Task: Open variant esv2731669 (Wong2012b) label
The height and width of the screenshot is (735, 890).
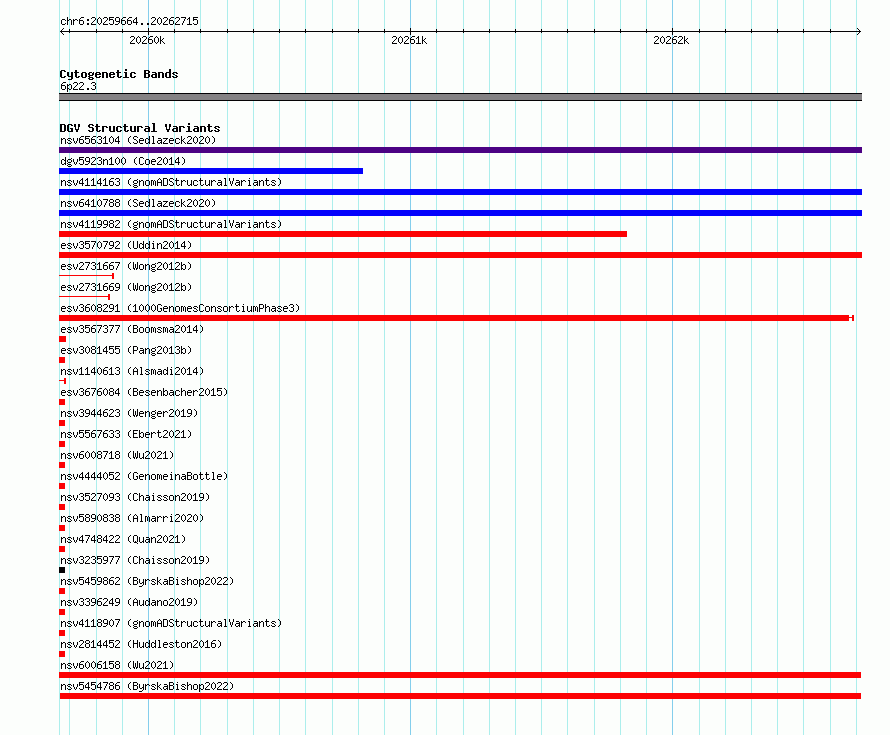Action: tap(126, 287)
